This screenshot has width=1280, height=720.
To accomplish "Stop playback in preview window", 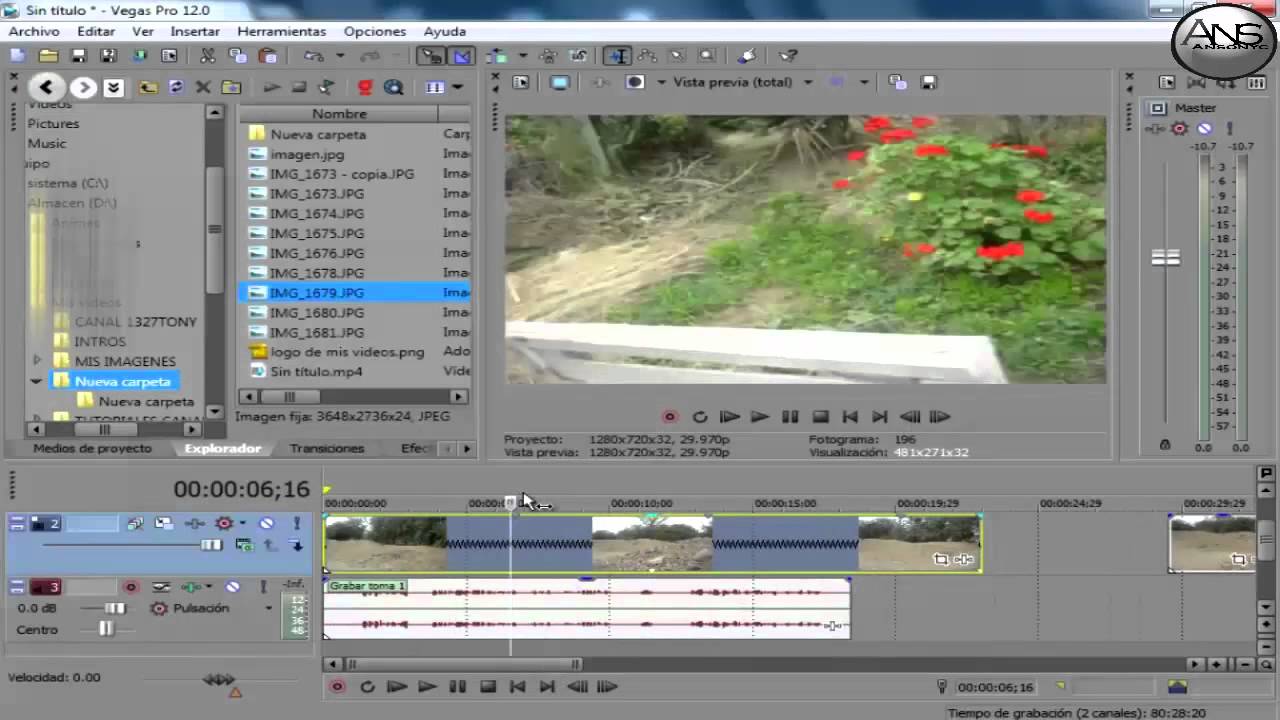I will coord(820,417).
